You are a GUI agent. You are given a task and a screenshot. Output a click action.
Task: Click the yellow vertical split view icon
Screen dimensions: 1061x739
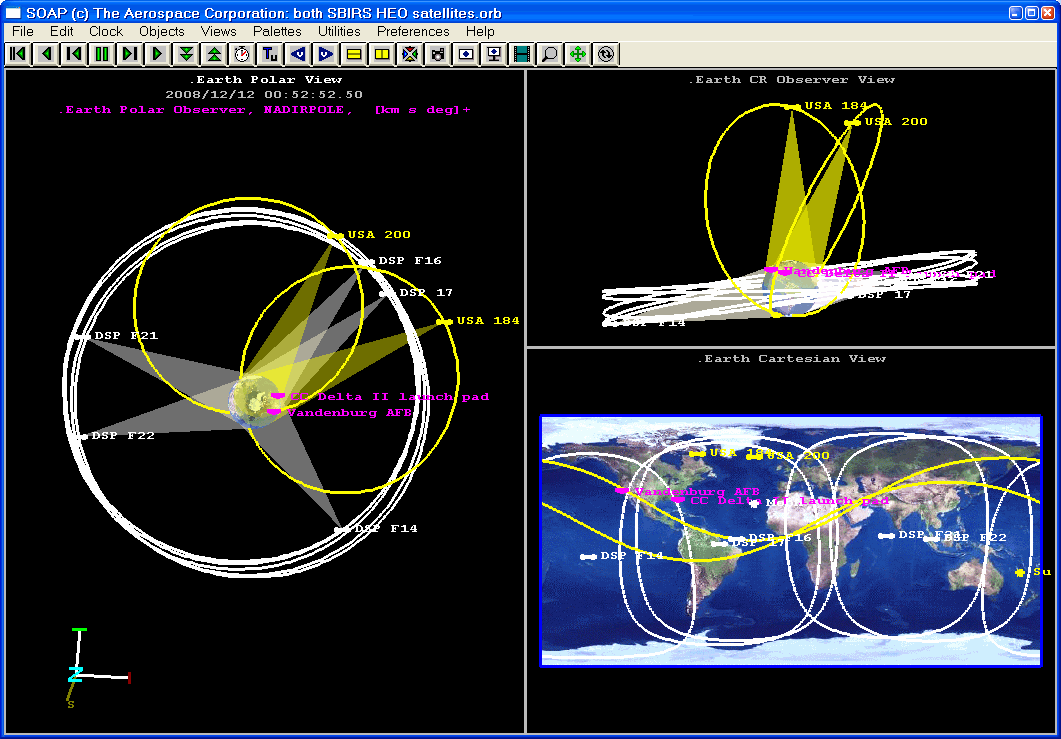(x=382, y=54)
